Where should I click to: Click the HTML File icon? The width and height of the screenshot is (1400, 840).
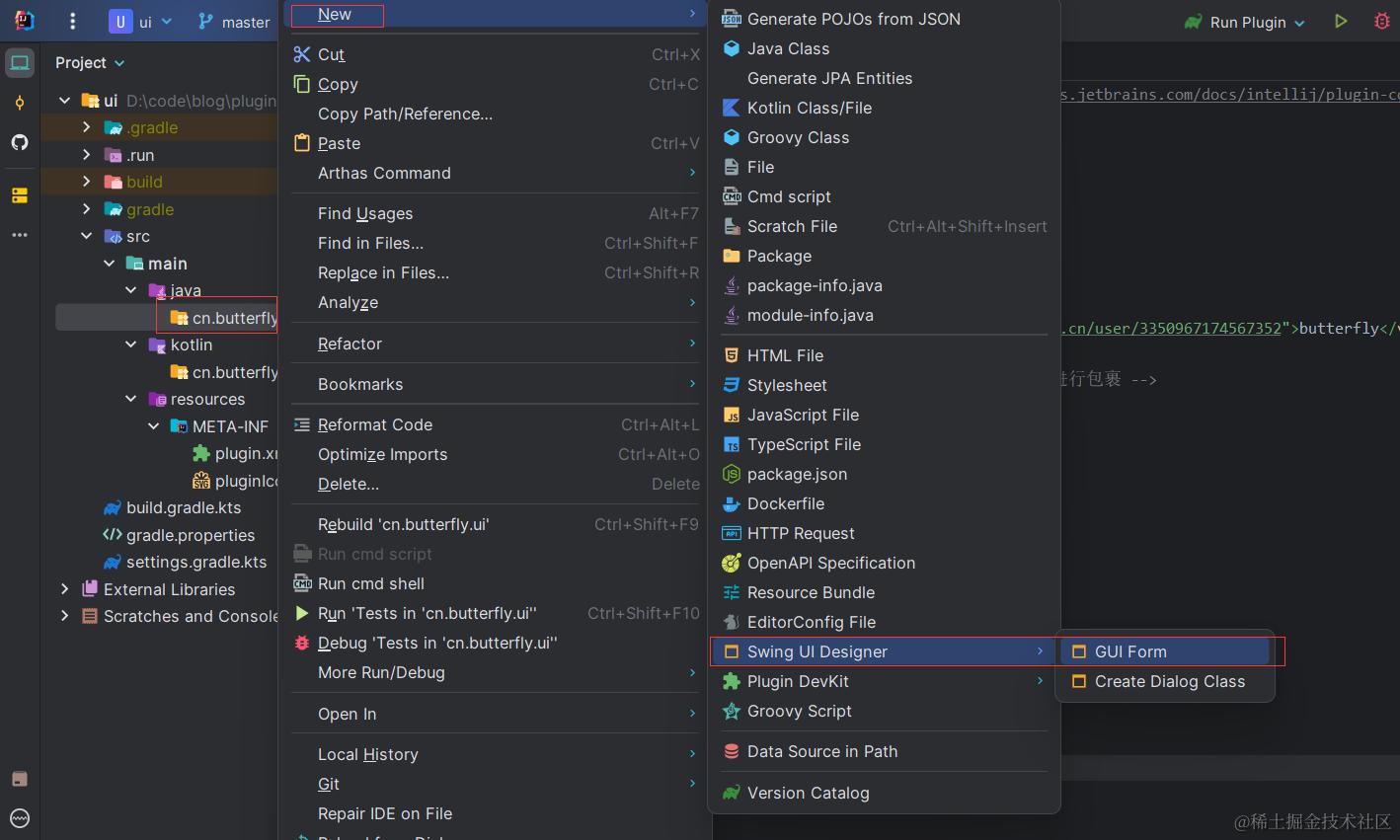732,355
